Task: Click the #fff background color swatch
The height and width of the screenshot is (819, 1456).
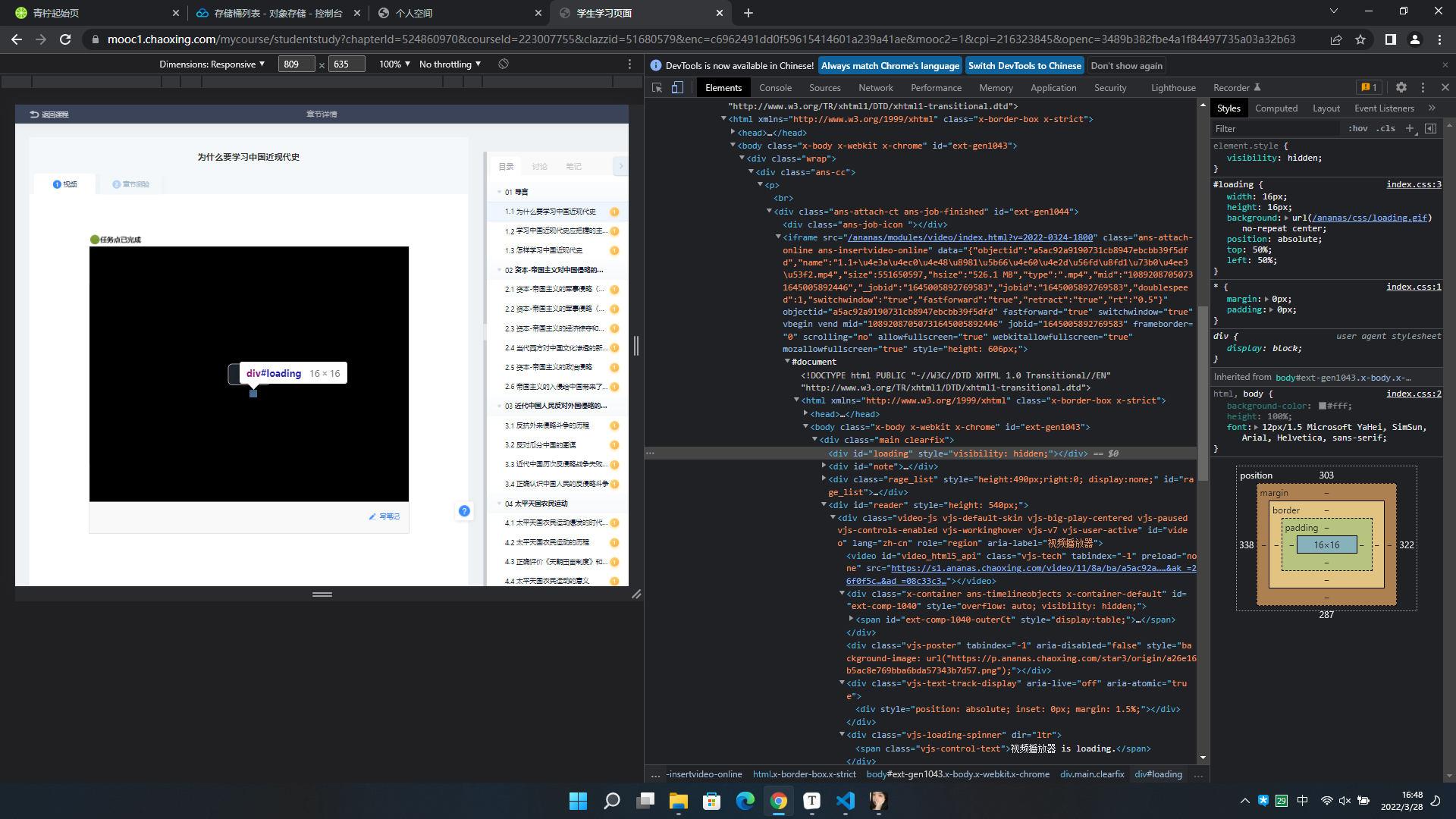Action: pos(1322,406)
